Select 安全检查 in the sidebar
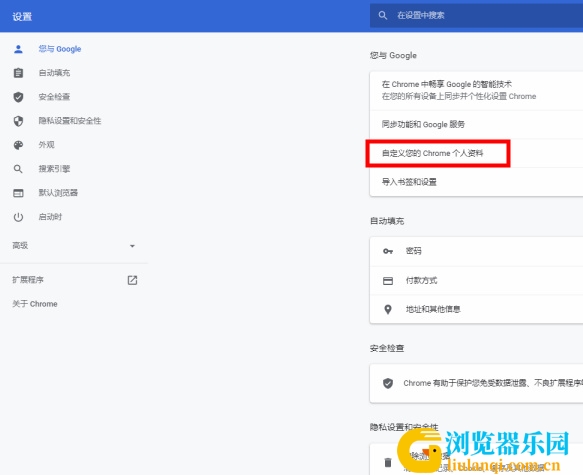Screen dimensions: 583x475 point(54,97)
